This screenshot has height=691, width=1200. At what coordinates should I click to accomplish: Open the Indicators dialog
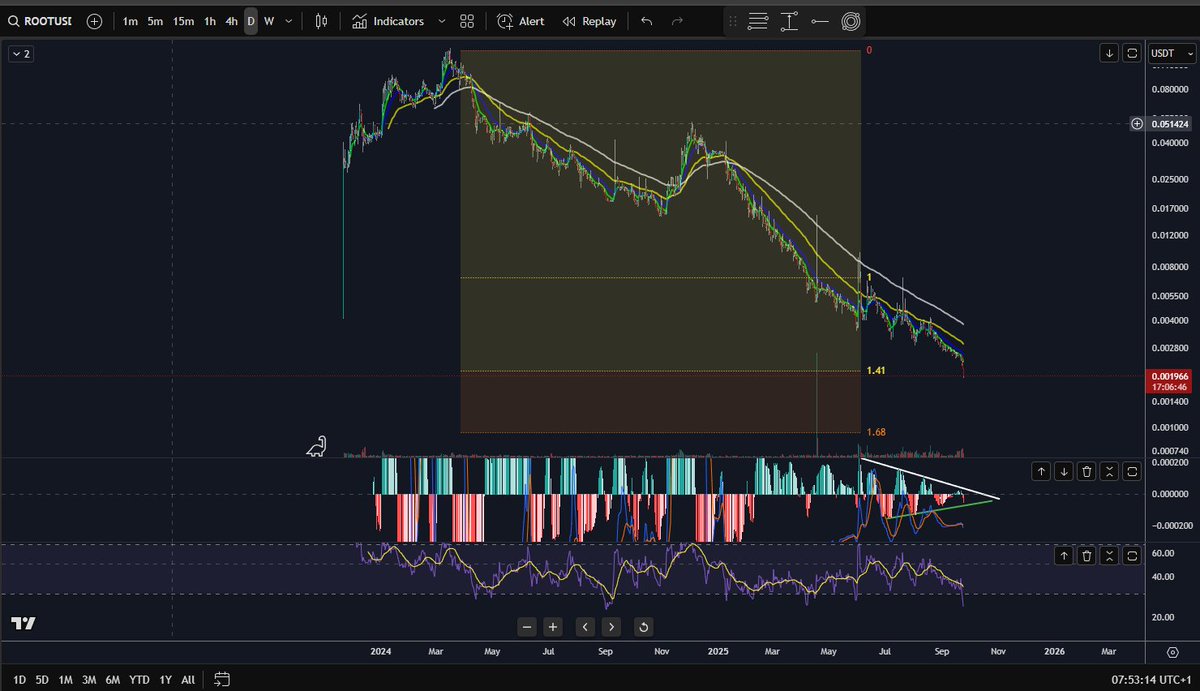[x=388, y=21]
